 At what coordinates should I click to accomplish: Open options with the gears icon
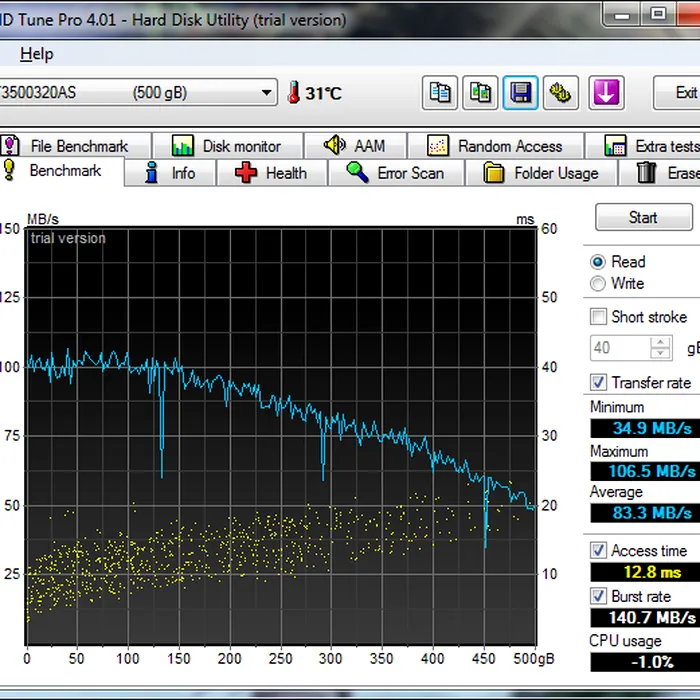(561, 93)
